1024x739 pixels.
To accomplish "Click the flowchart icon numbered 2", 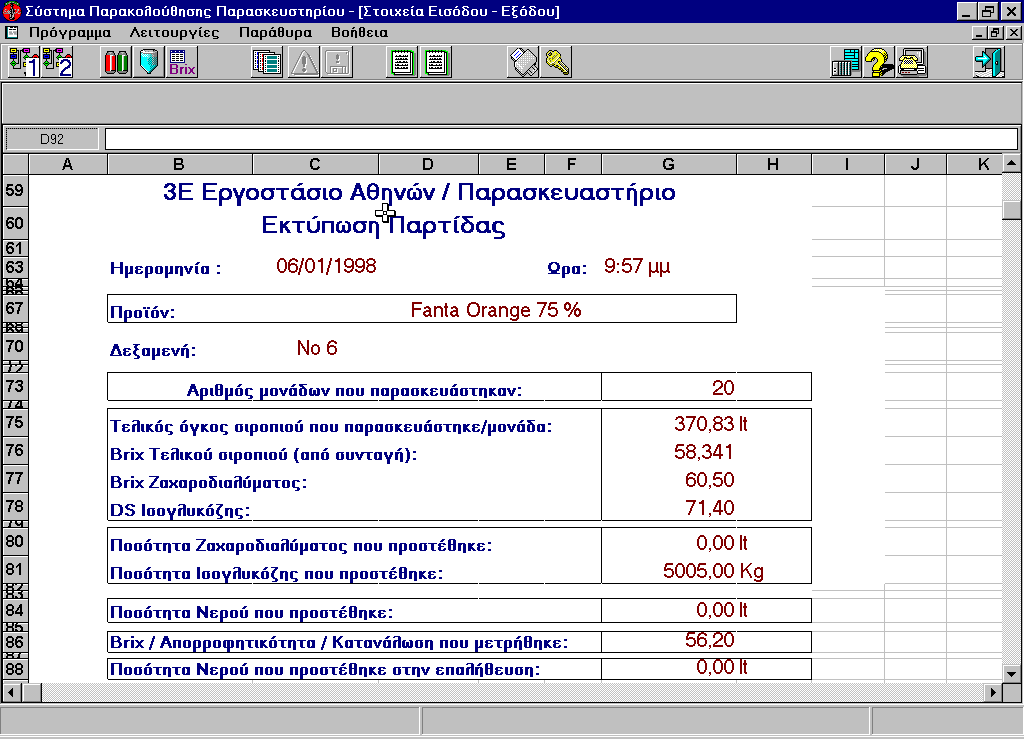I will pyautogui.click(x=56, y=63).
